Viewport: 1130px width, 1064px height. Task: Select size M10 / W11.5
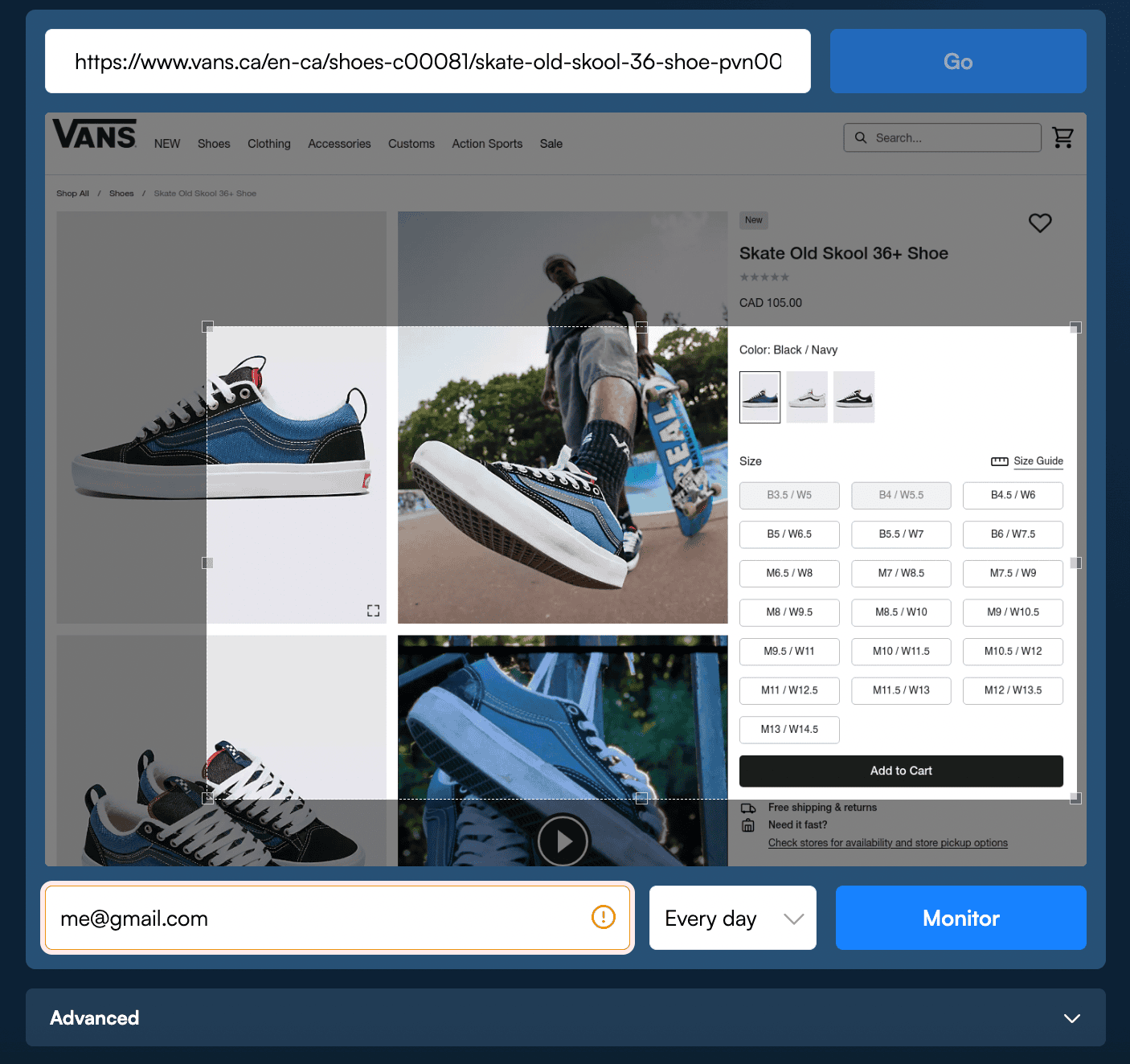901,652
